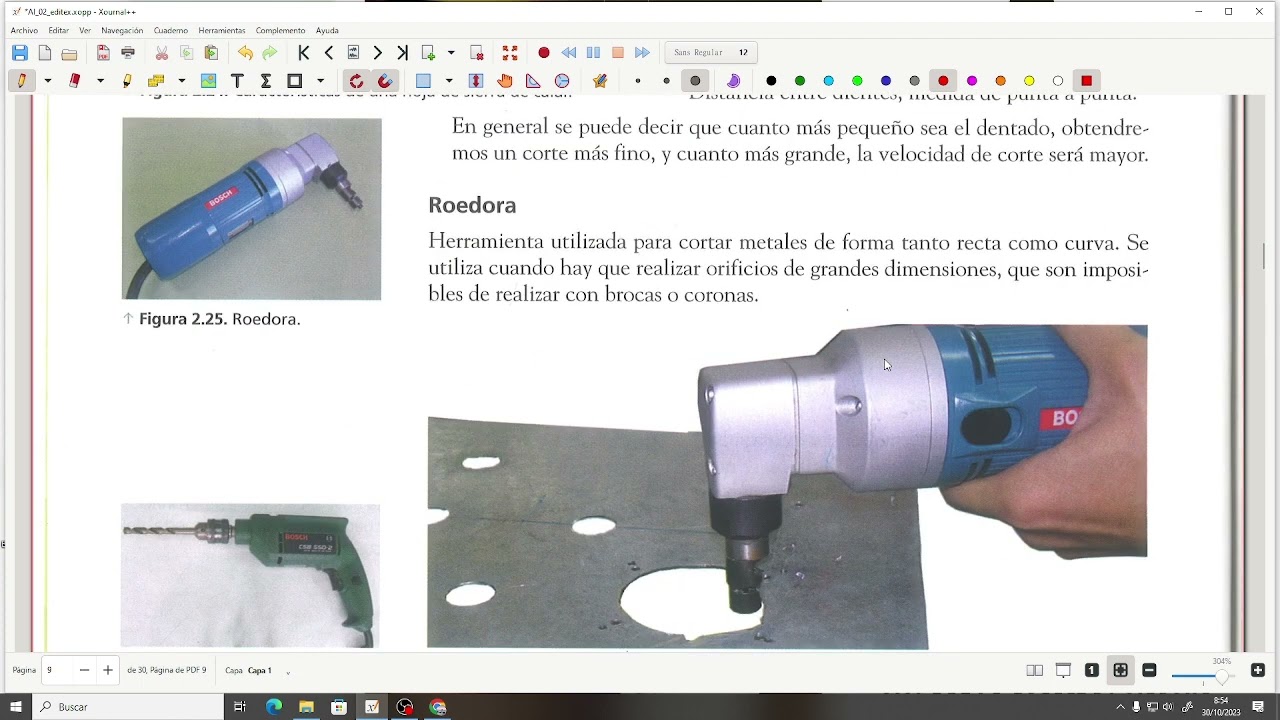Toggle paired pages view

click(x=1035, y=671)
